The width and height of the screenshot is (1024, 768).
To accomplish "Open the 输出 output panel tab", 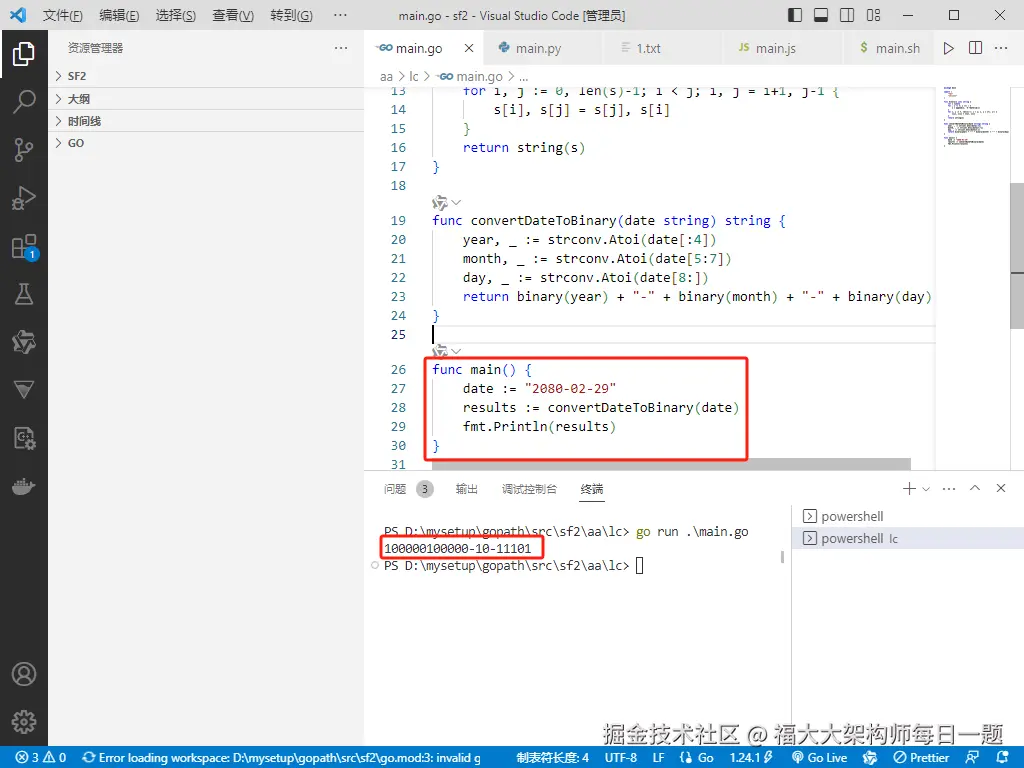I will (466, 489).
